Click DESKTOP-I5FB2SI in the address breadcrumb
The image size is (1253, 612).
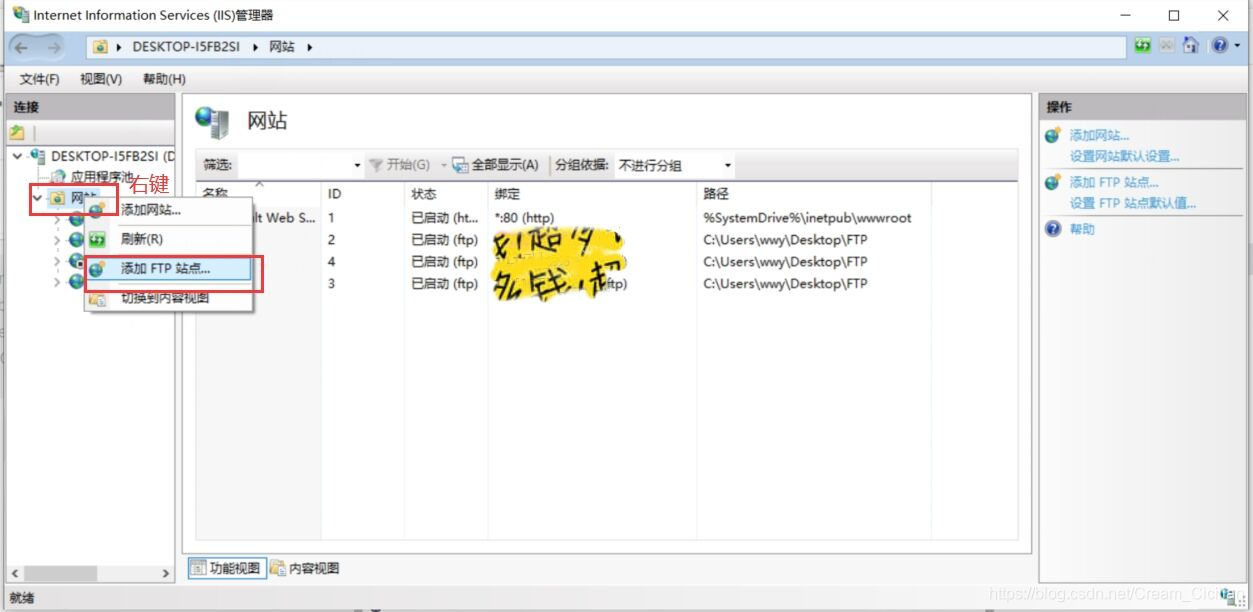(x=186, y=47)
